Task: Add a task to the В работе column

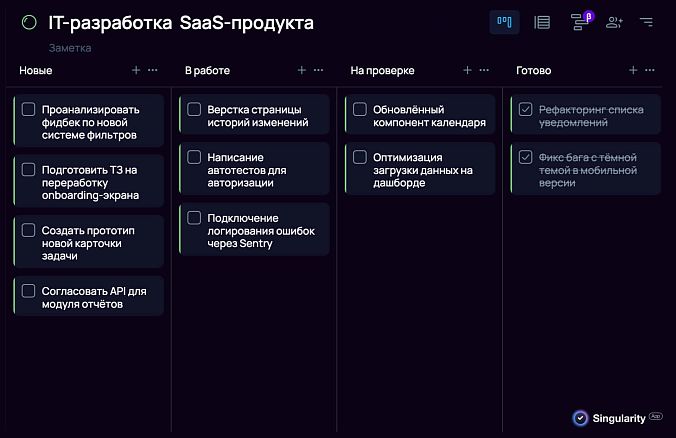Action: point(302,71)
